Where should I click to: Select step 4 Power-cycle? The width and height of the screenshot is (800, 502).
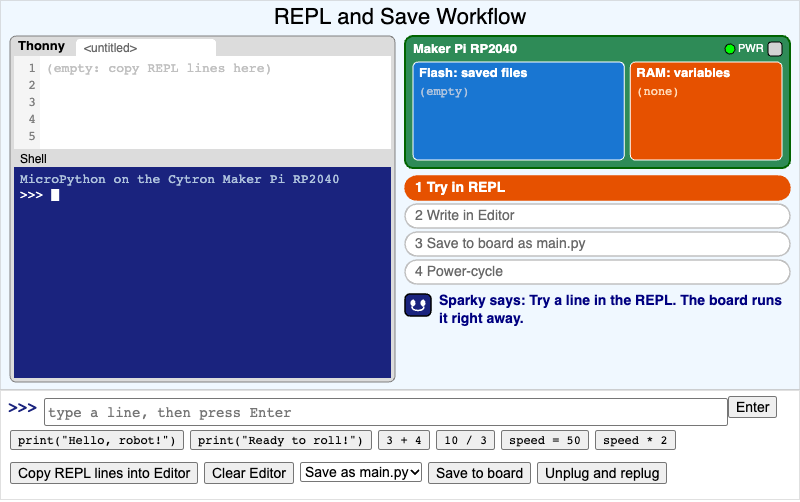(597, 272)
